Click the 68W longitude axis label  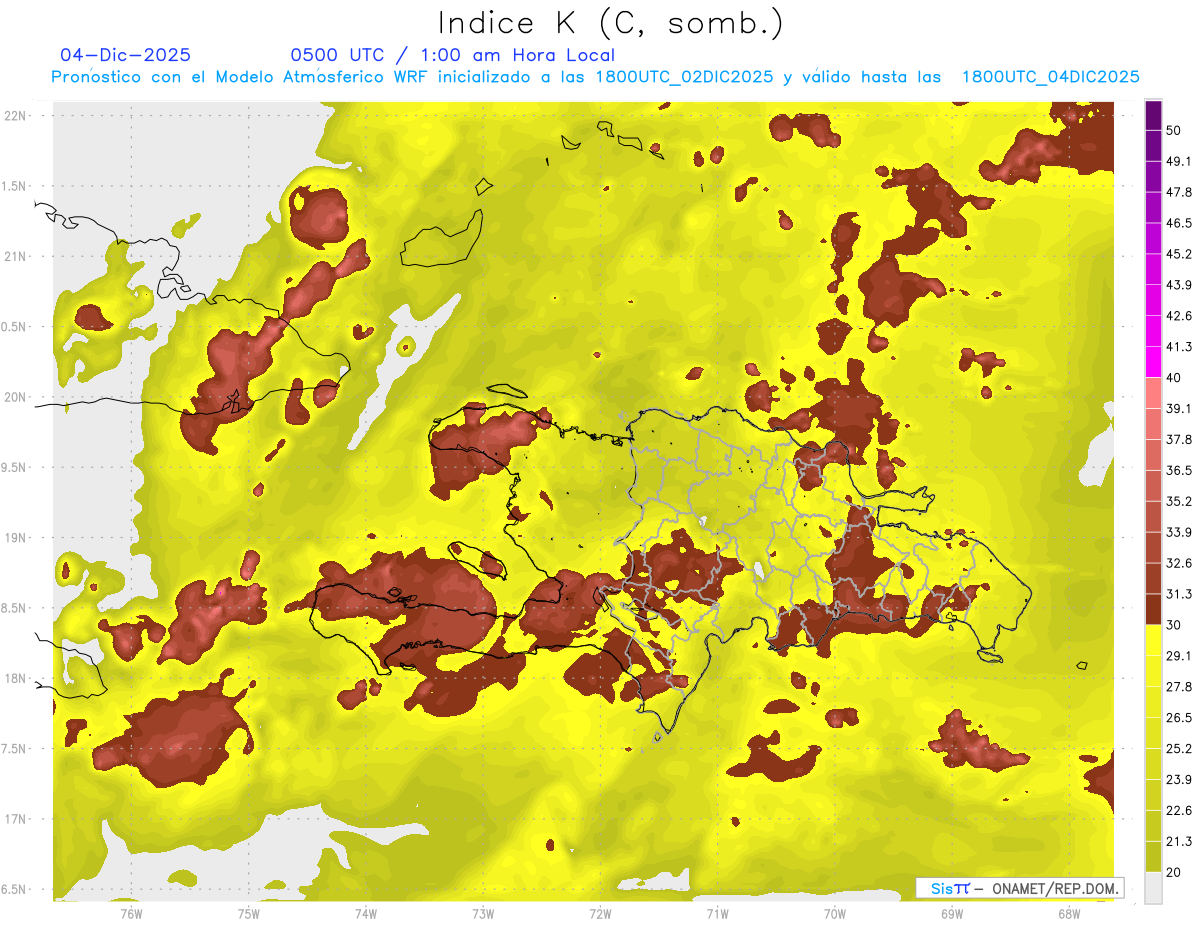pyautogui.click(x=1069, y=913)
